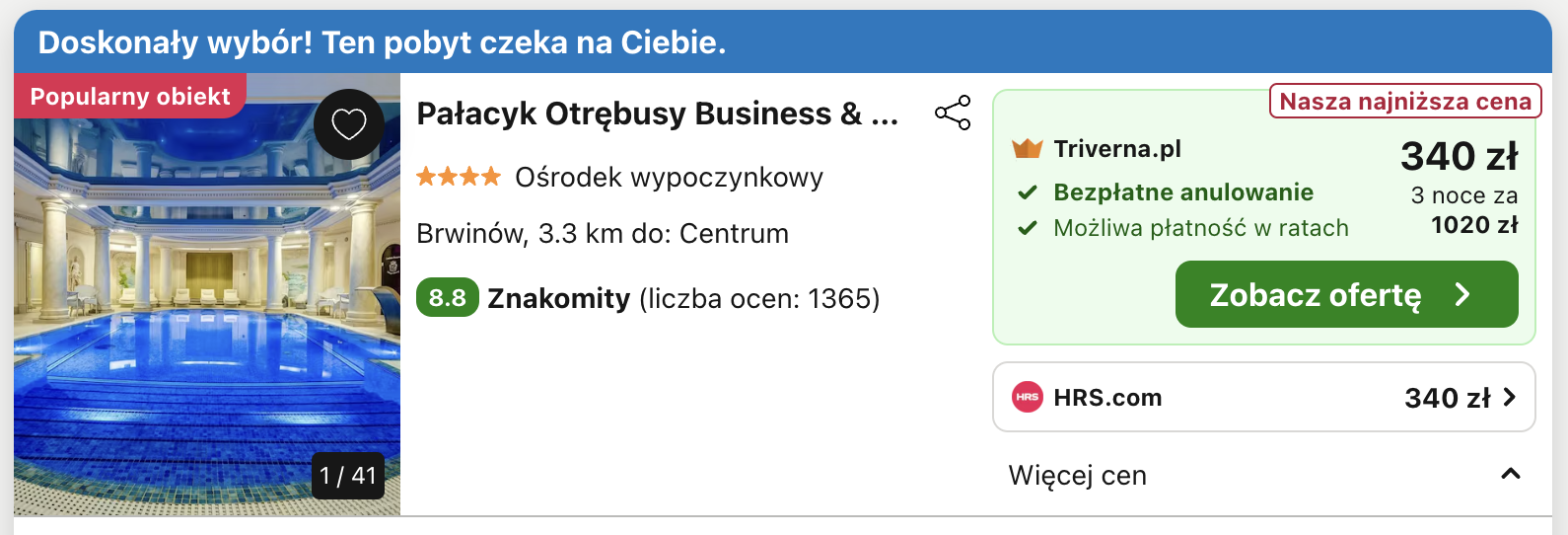This screenshot has height=535, width=1568.
Task: Expand Więcej cen price list label
Action: point(1078,476)
